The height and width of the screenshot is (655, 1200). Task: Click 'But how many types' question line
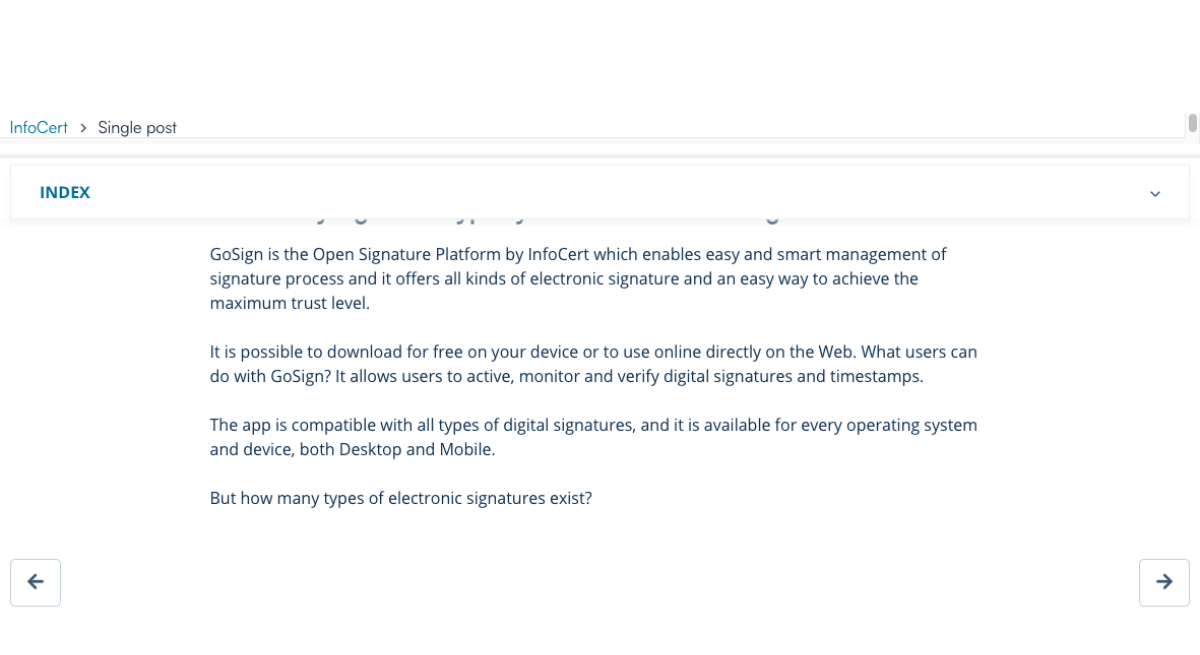[401, 497]
